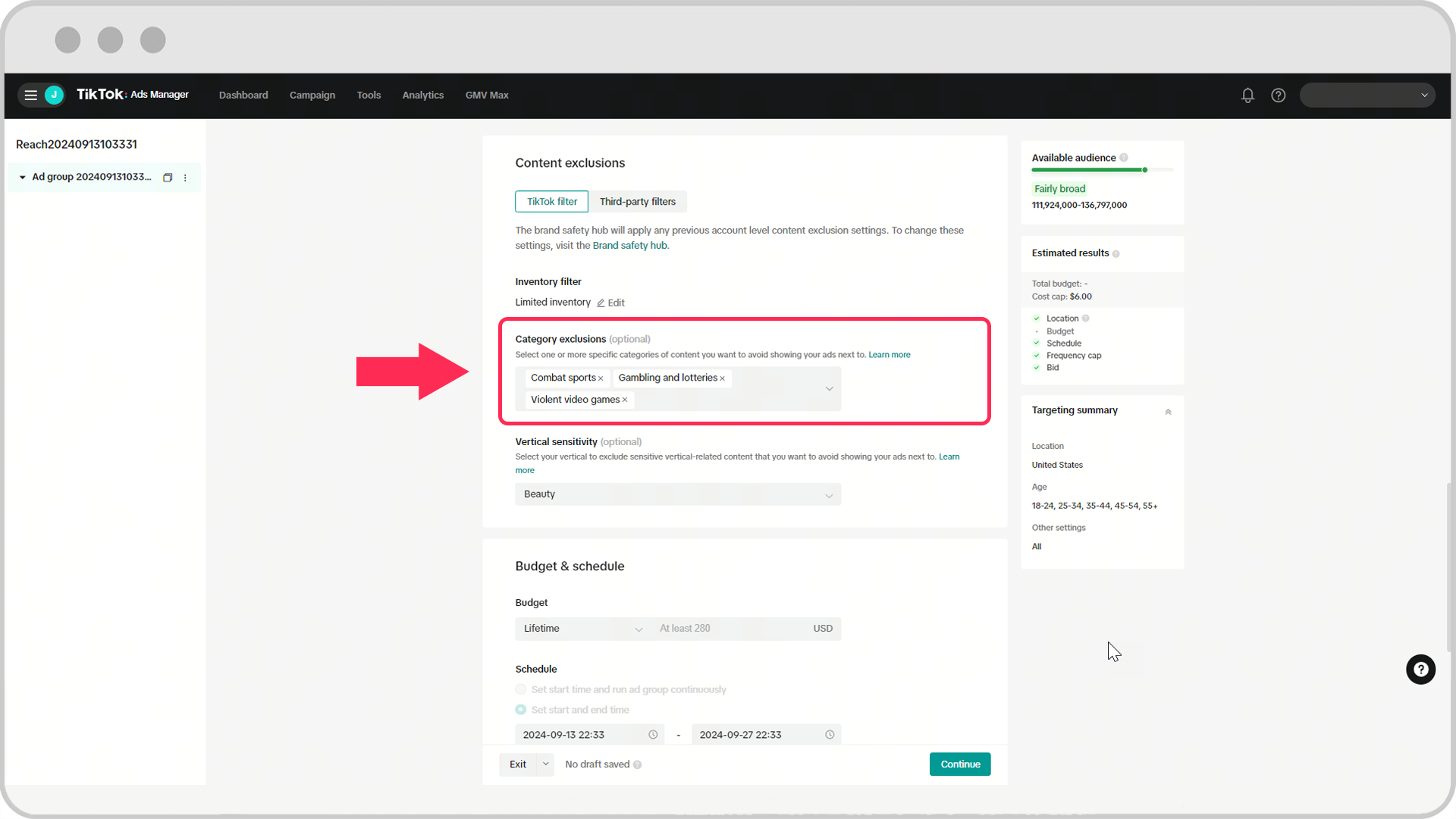Select the Third-party filters tab
1456x819 pixels.
(637, 201)
